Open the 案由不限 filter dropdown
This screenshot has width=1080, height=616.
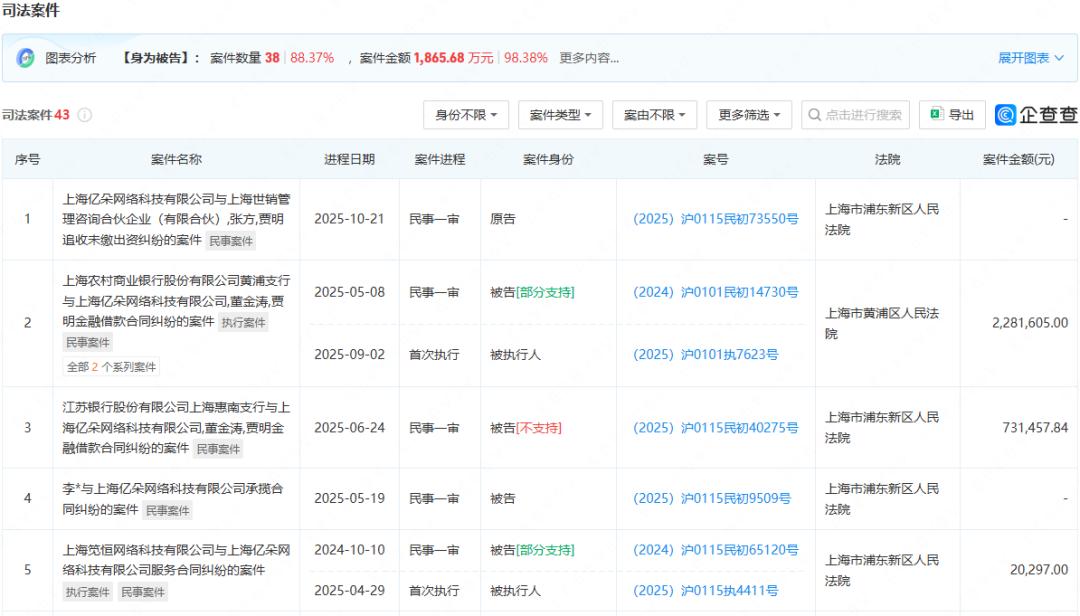pos(654,115)
